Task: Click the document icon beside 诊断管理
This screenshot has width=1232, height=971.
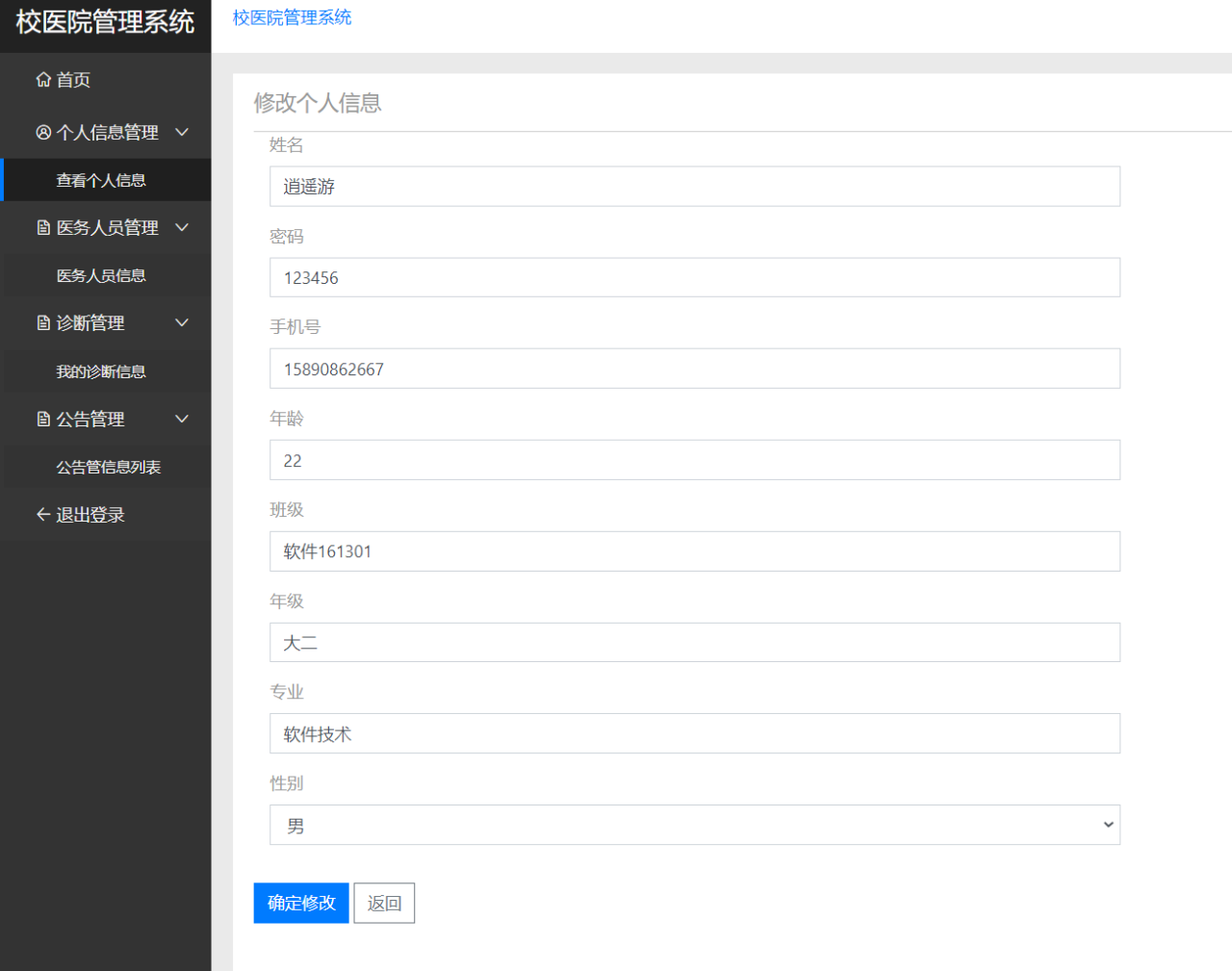Action: tap(43, 323)
